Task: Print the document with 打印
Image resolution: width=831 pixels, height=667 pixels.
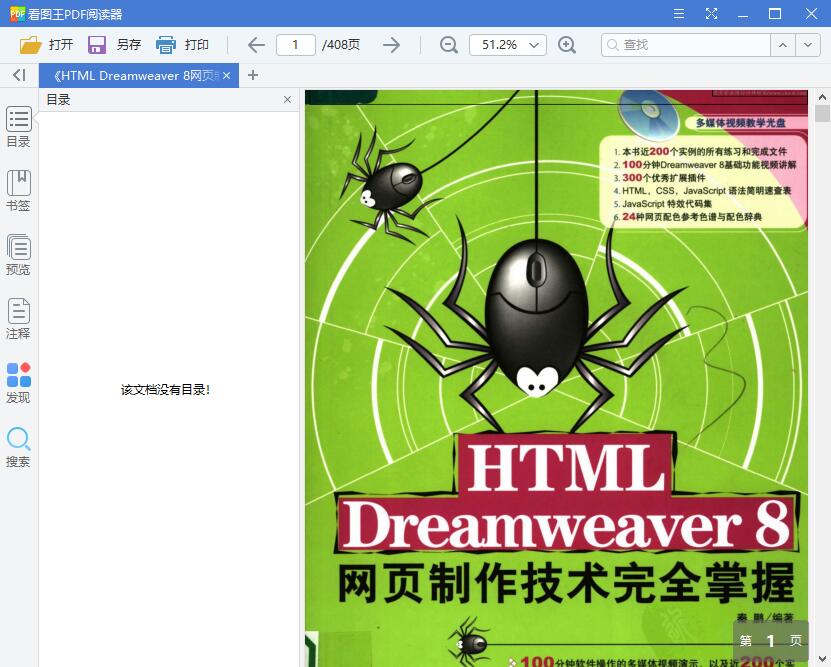Action: click(x=182, y=45)
